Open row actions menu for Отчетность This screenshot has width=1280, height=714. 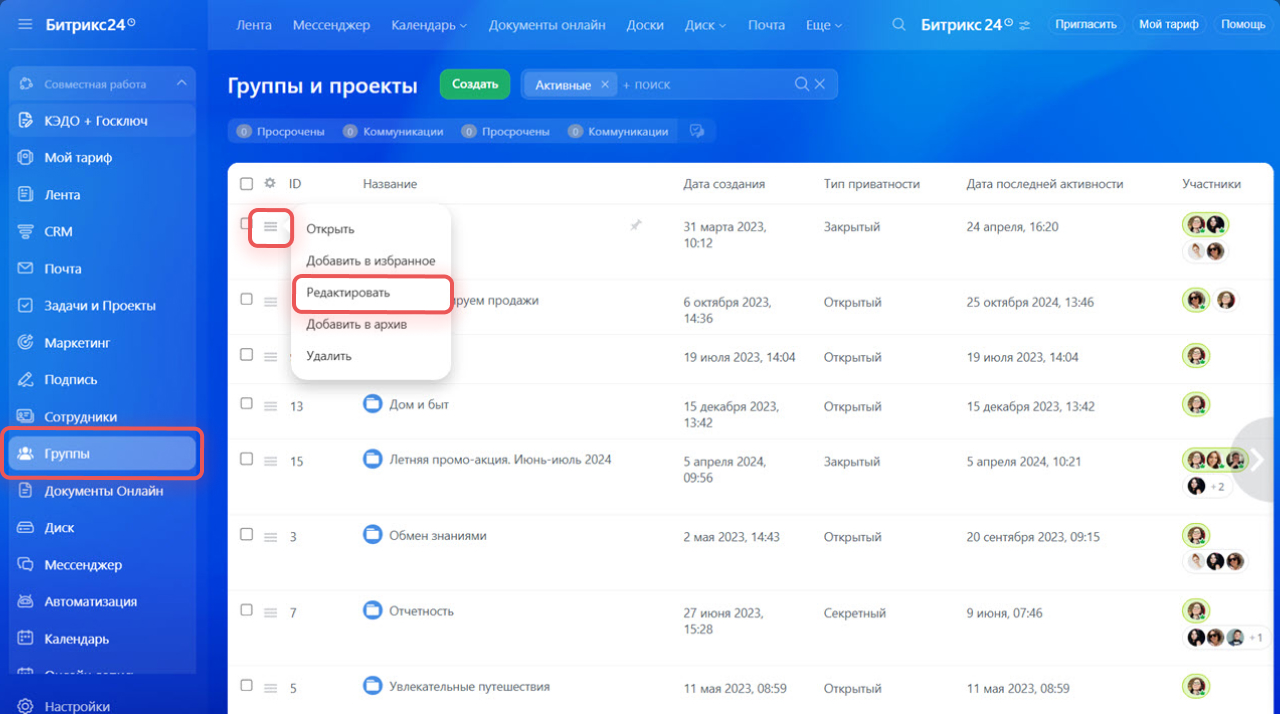(270, 612)
